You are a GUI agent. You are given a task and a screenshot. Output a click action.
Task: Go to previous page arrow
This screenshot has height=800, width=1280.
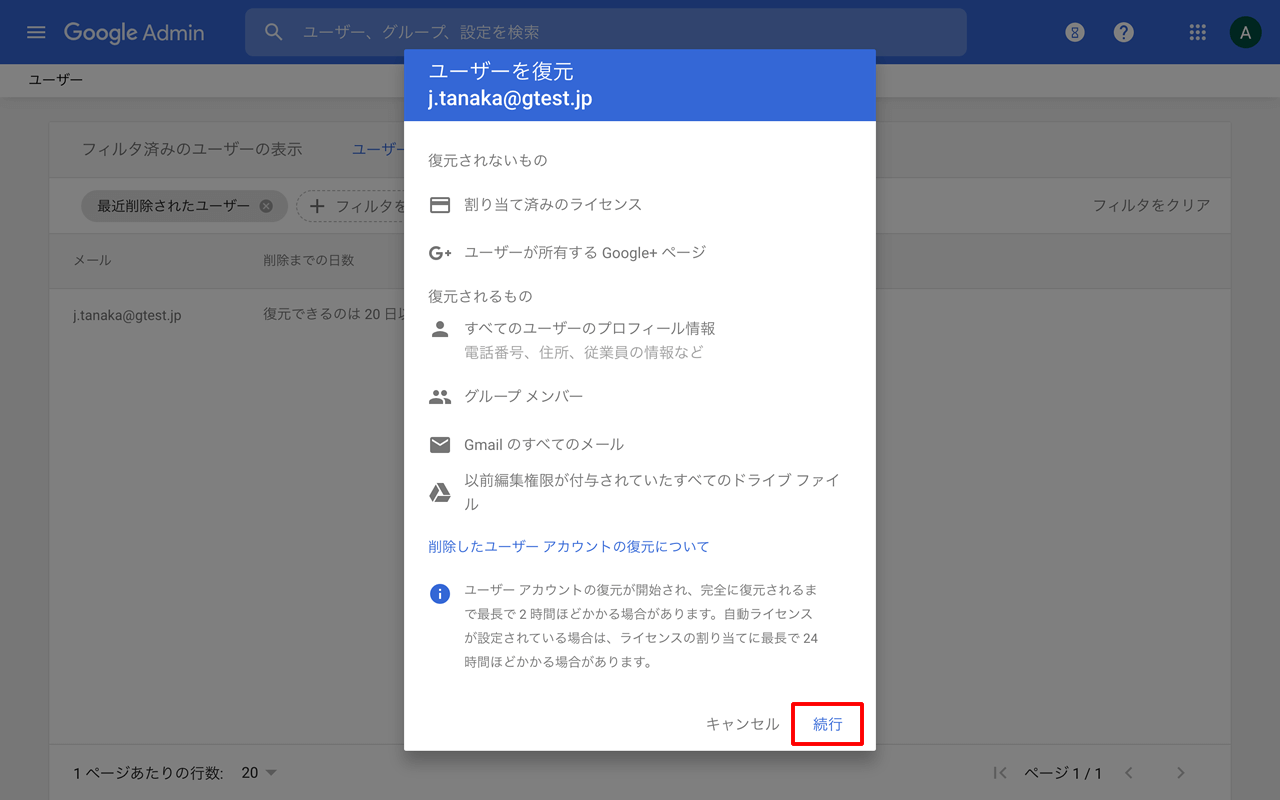(1129, 773)
